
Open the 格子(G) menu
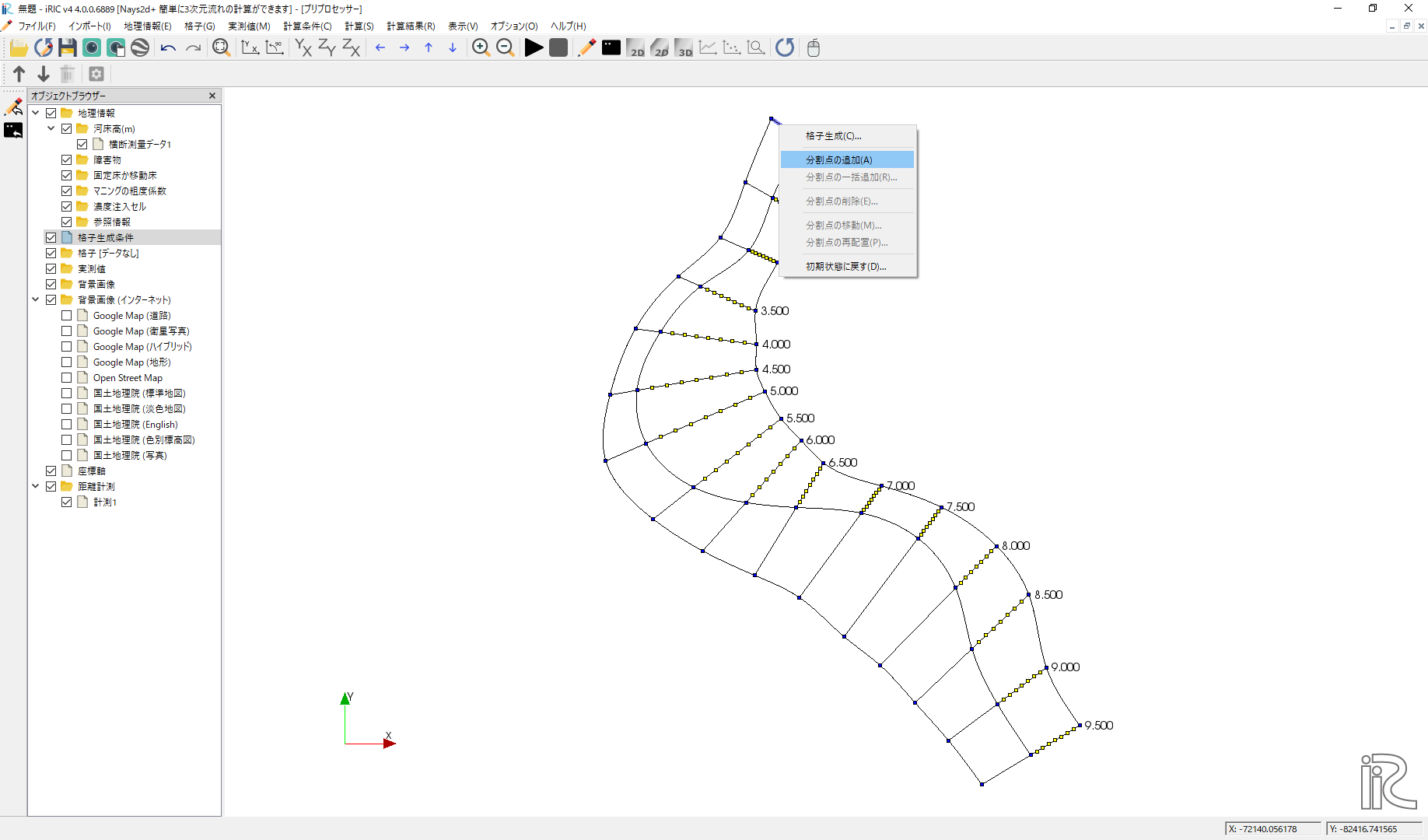tap(200, 26)
